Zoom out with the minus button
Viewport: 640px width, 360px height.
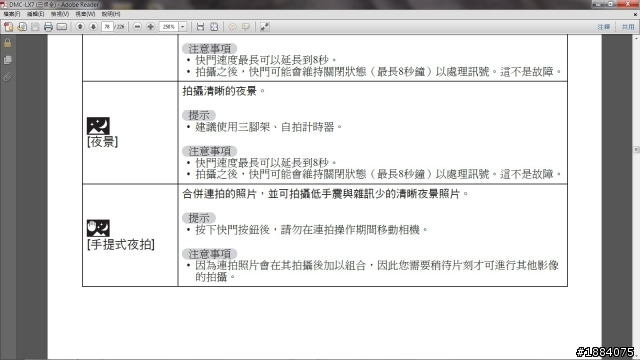click(x=138, y=27)
